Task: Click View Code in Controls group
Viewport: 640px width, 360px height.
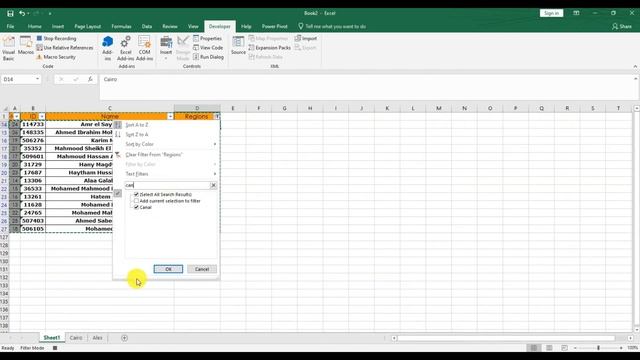Action: click(x=208, y=48)
